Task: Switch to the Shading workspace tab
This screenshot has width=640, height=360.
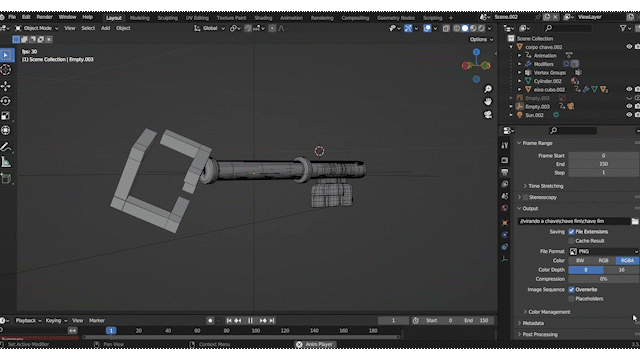Action: pyautogui.click(x=263, y=18)
